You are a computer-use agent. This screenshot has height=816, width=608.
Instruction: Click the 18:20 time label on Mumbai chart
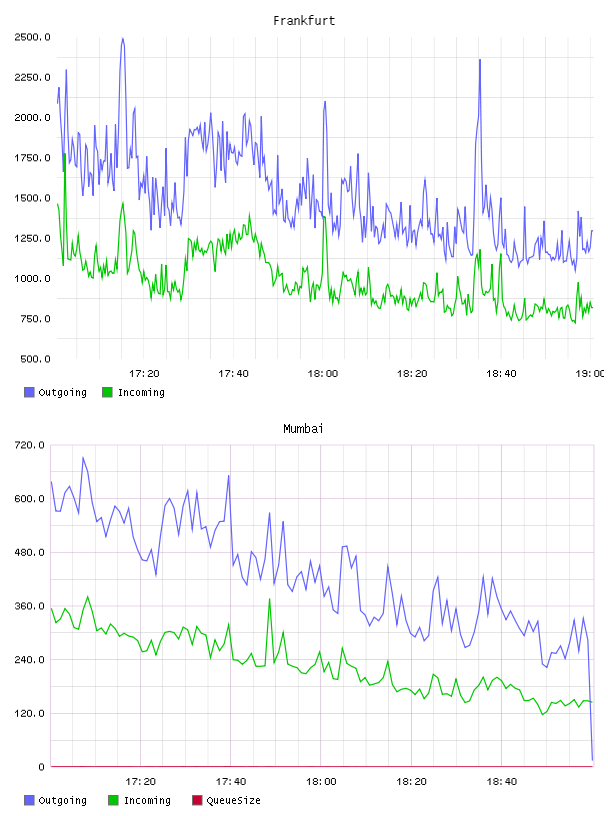pos(411,782)
